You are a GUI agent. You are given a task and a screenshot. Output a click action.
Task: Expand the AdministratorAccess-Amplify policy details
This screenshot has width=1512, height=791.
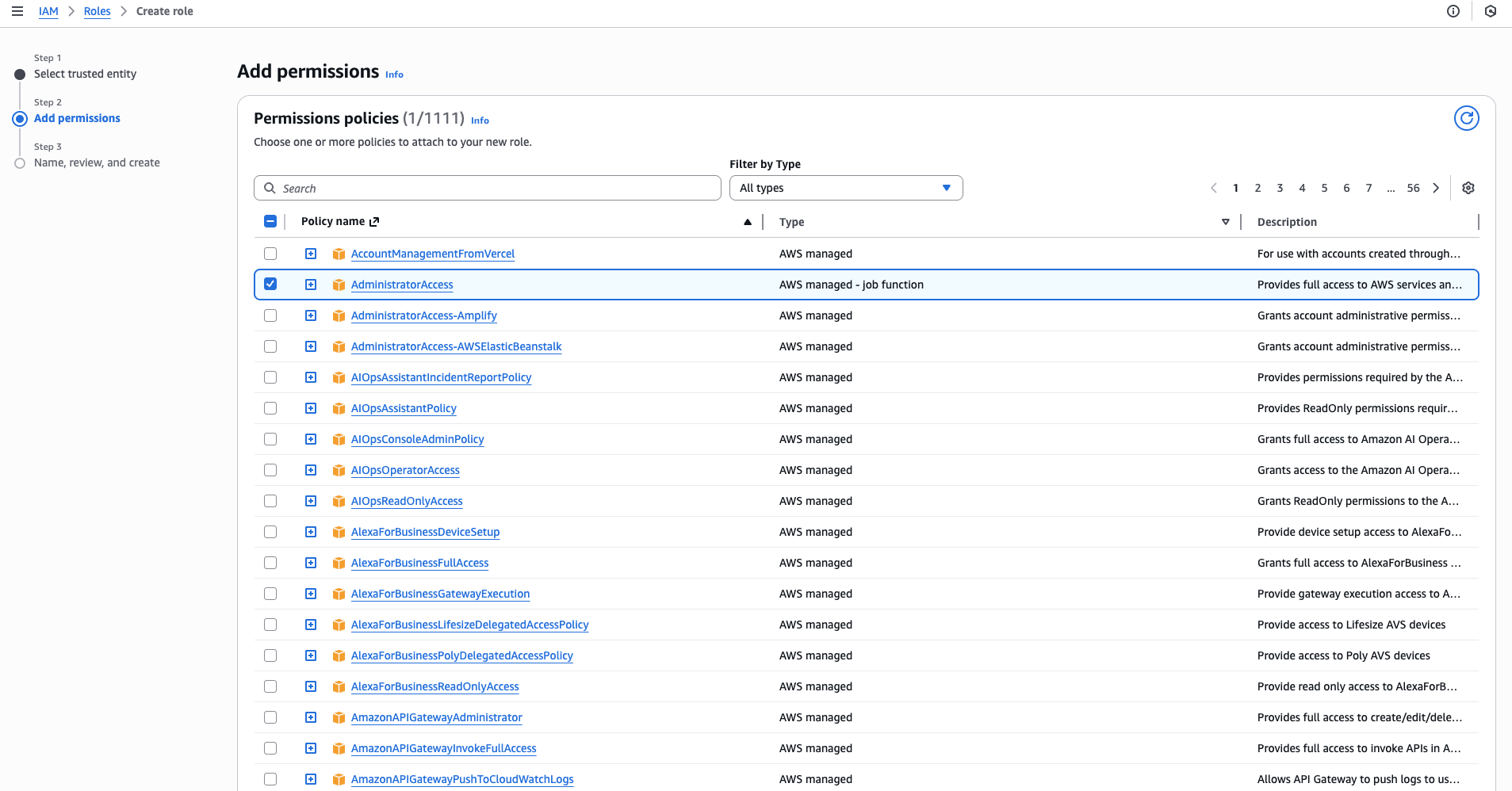pyautogui.click(x=311, y=315)
